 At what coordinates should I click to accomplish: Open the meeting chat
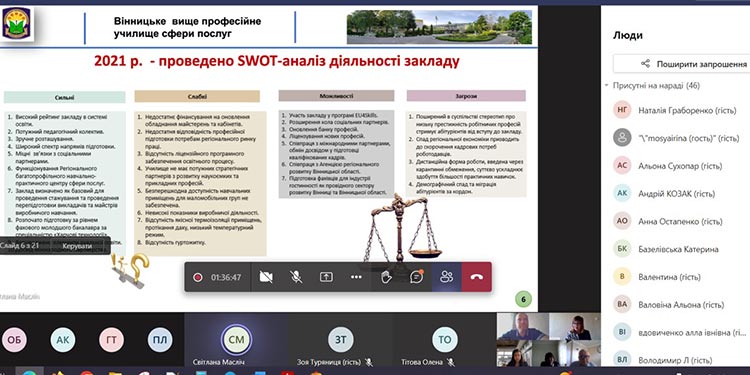pyautogui.click(x=417, y=277)
